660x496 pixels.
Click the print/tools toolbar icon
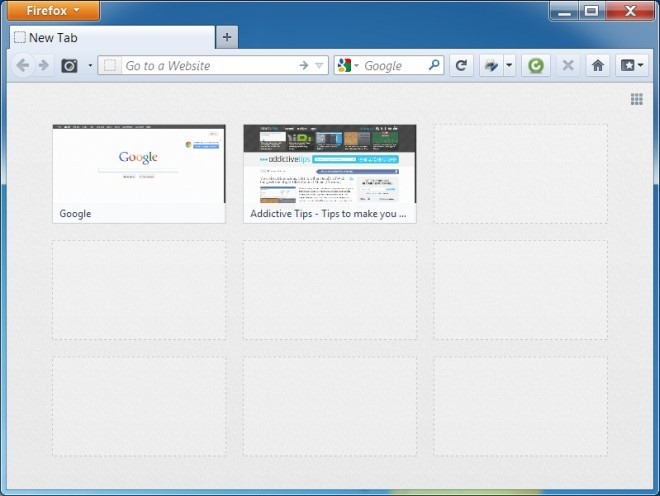[x=491, y=65]
